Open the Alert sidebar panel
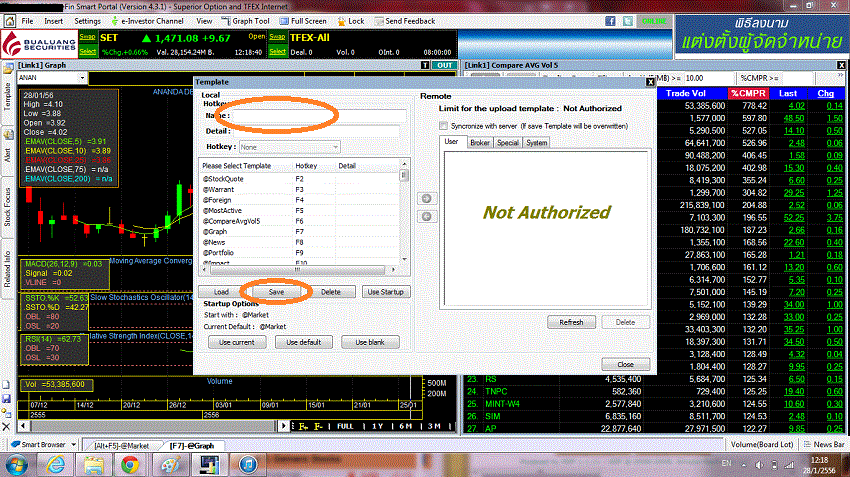Screen dimensions: 850x477 (7, 154)
